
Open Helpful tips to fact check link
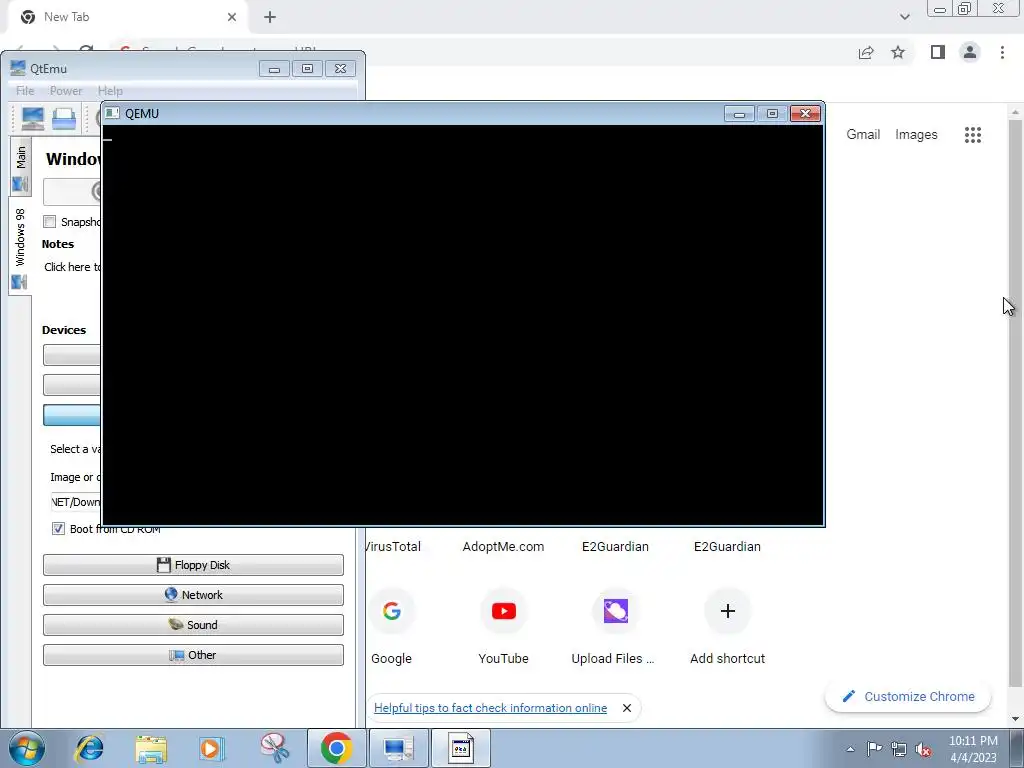tap(490, 708)
